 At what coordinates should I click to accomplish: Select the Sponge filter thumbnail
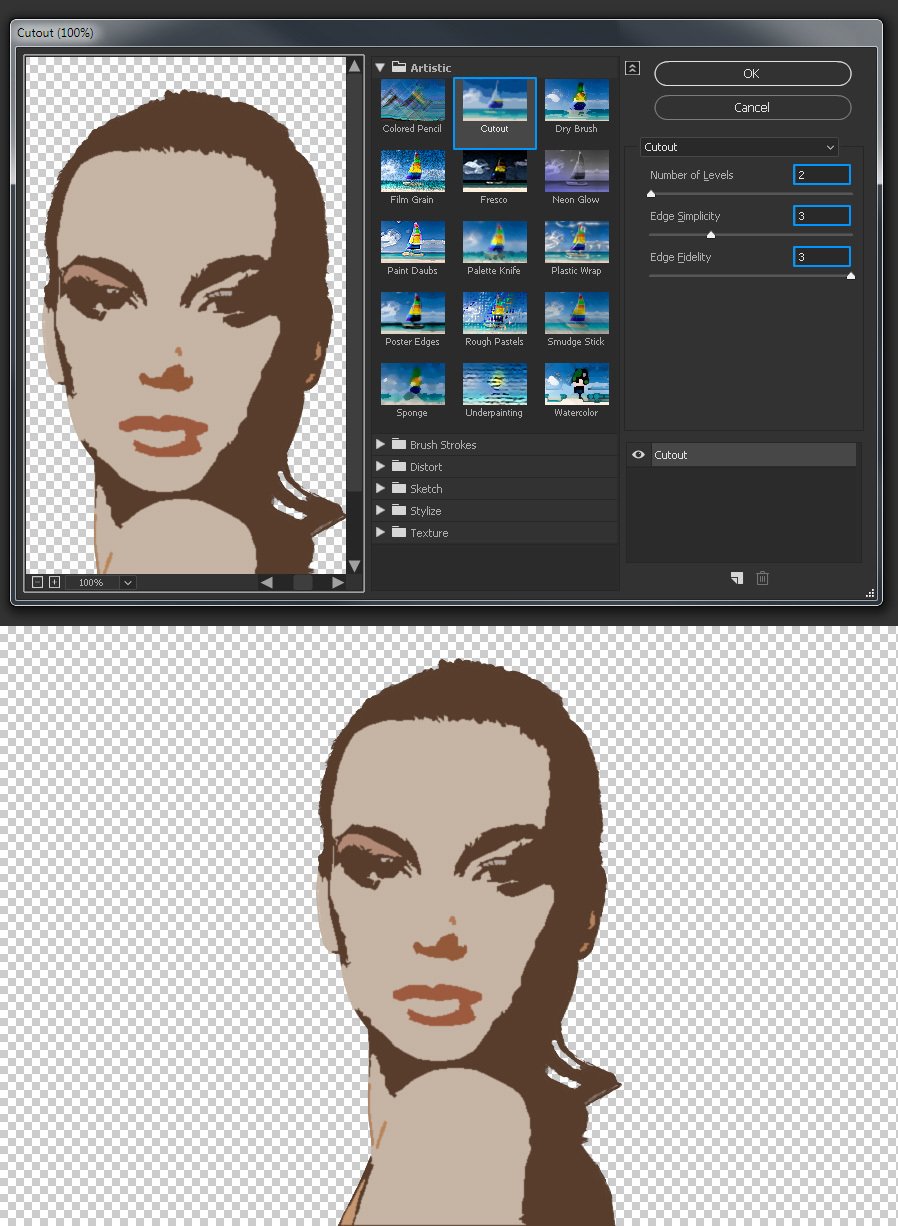point(412,384)
